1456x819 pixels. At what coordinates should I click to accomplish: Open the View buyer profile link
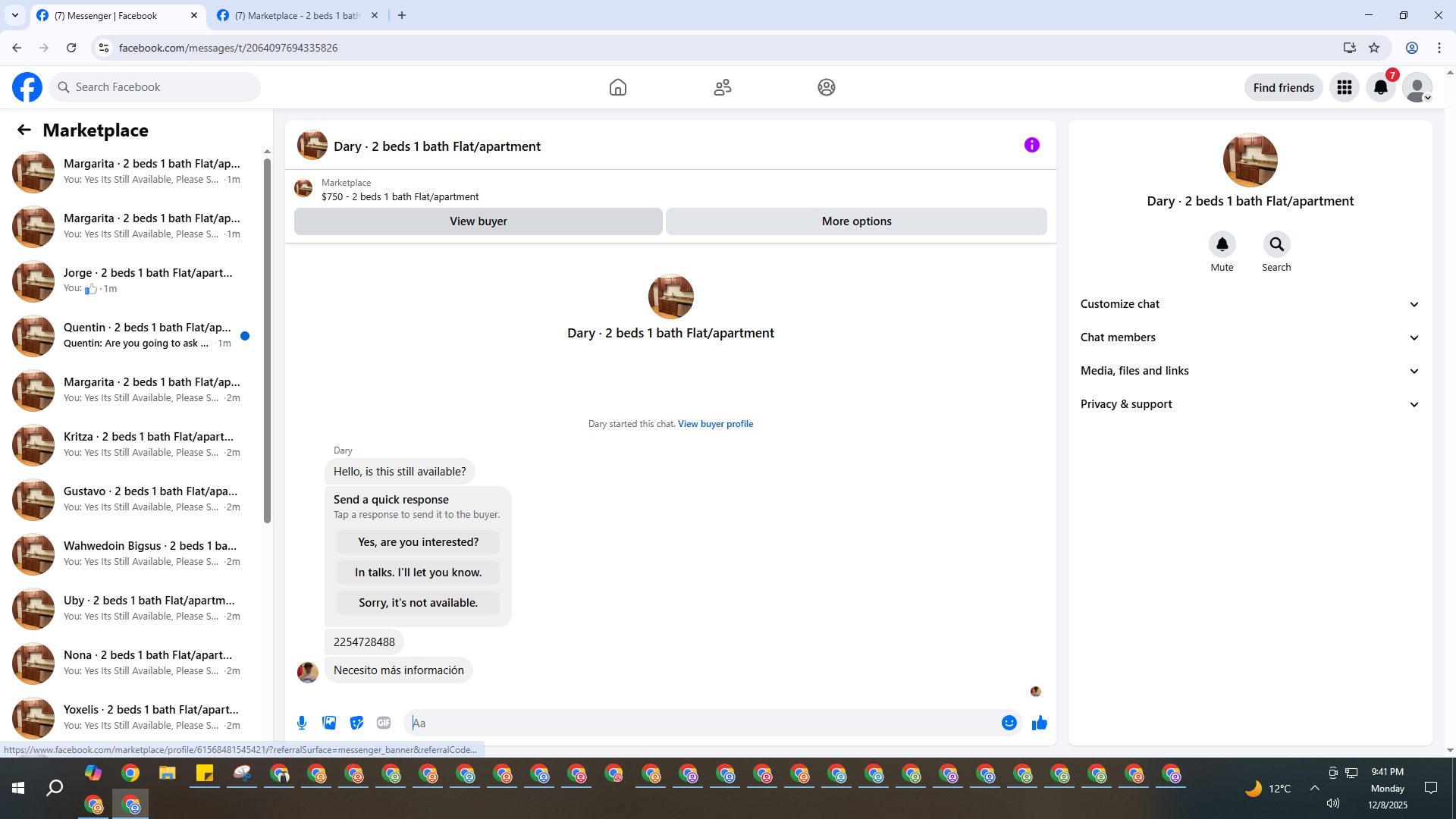[716, 424]
